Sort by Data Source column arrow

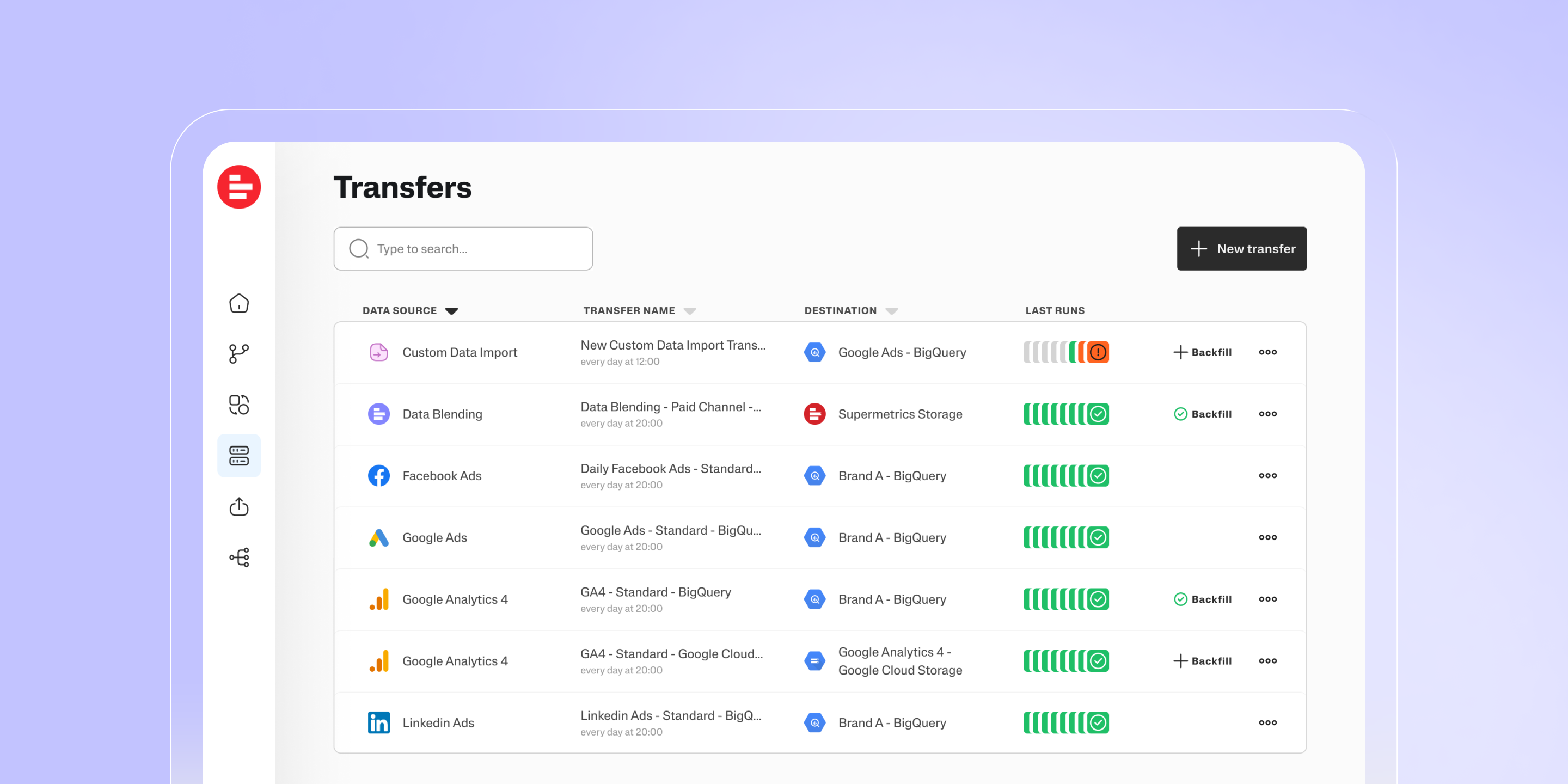coord(451,311)
